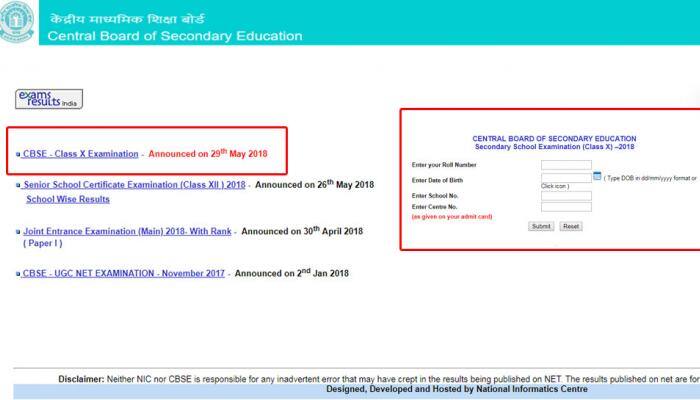Open Senior School Certificate Examination (Class XII) 2018
Viewport: 700px width, 400px height.
(134, 184)
